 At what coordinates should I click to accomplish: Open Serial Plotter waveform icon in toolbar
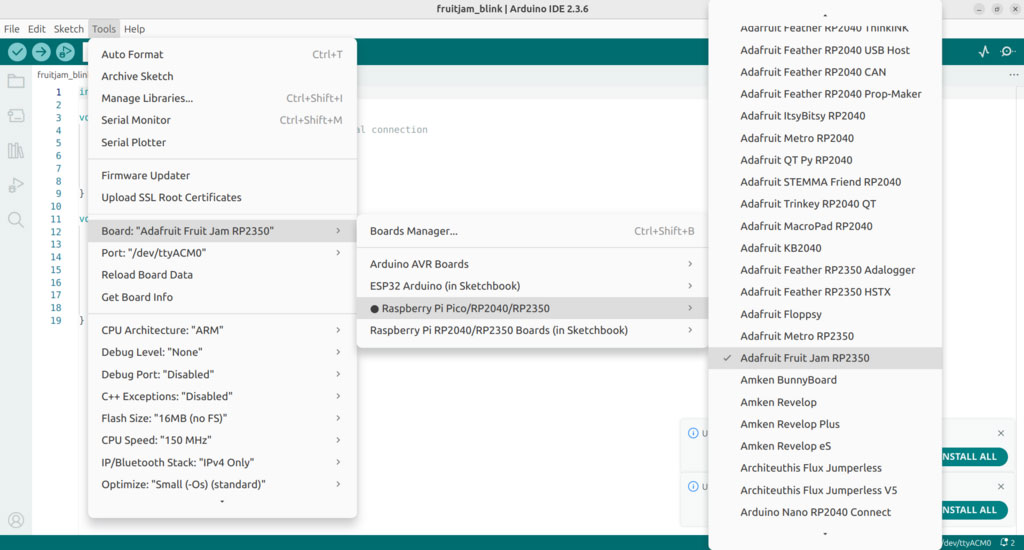984,52
